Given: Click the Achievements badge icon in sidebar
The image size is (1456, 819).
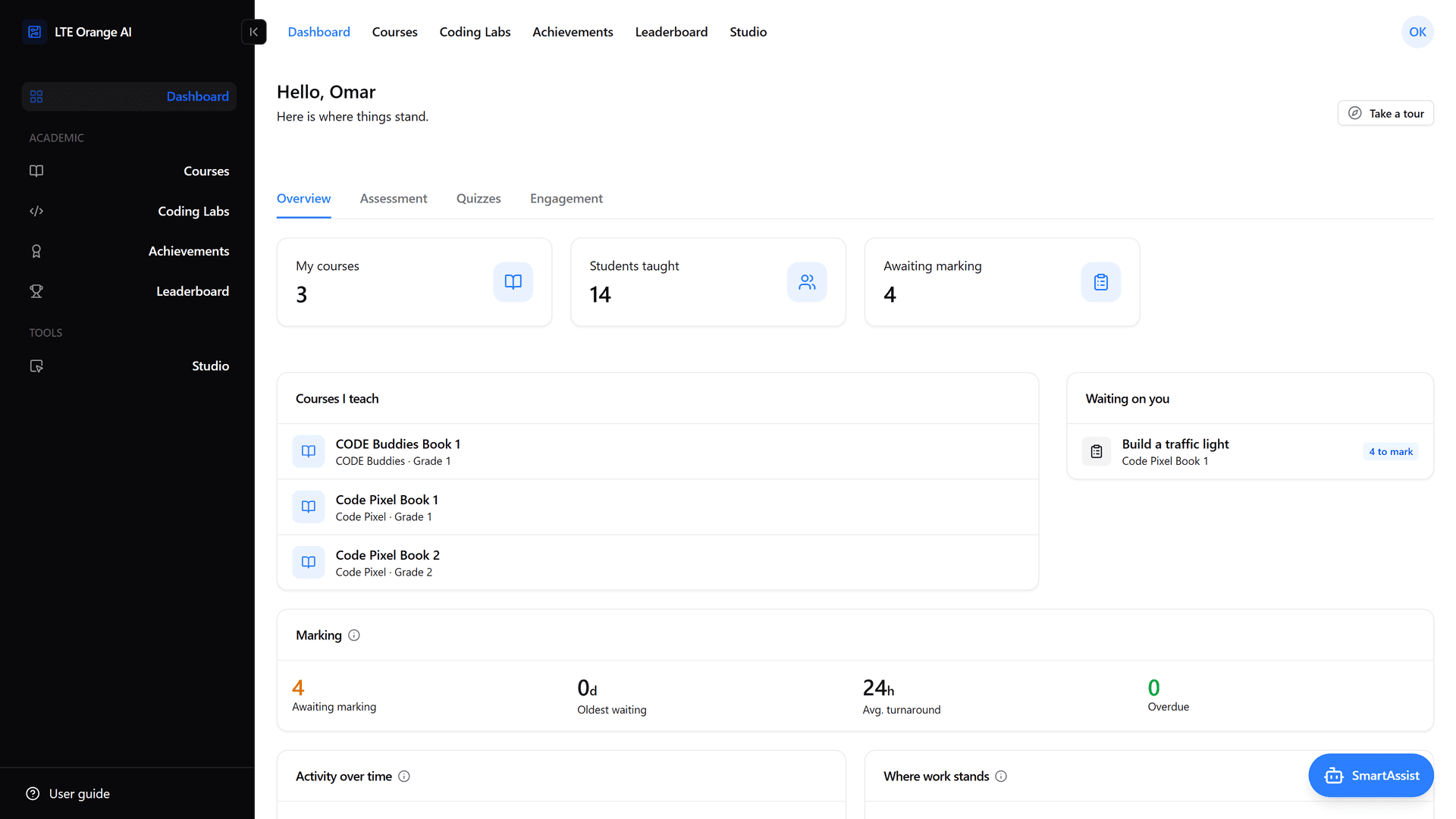Looking at the screenshot, I should click(x=36, y=251).
